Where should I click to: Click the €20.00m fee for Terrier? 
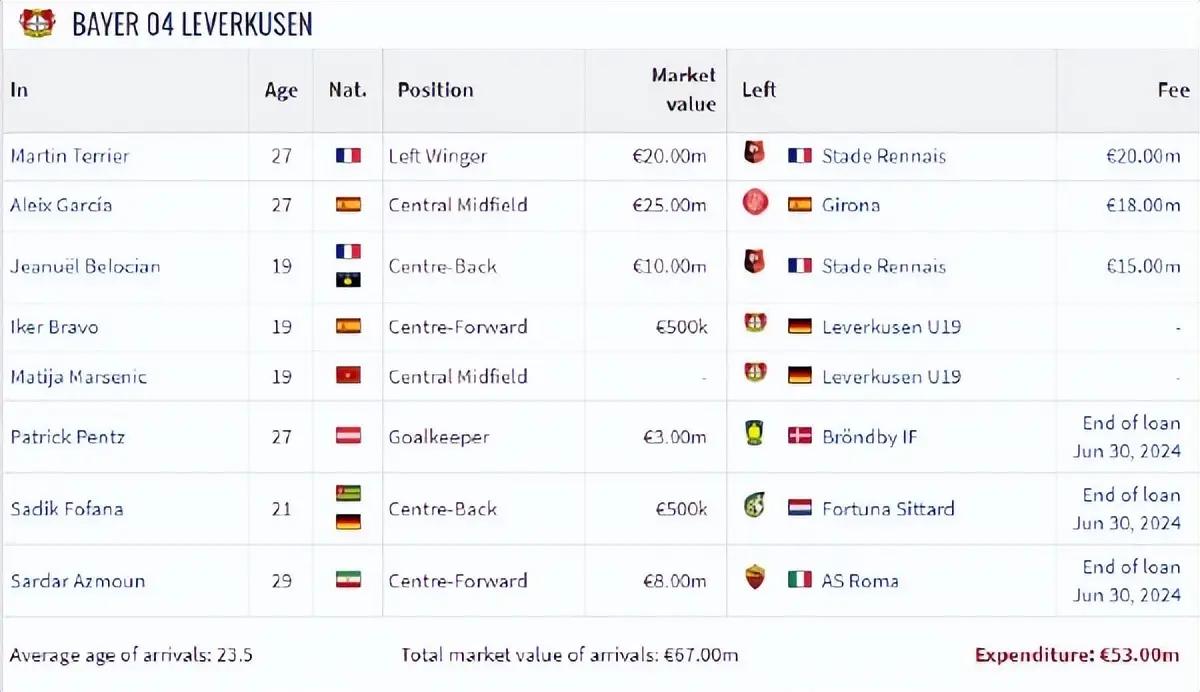1143,156
